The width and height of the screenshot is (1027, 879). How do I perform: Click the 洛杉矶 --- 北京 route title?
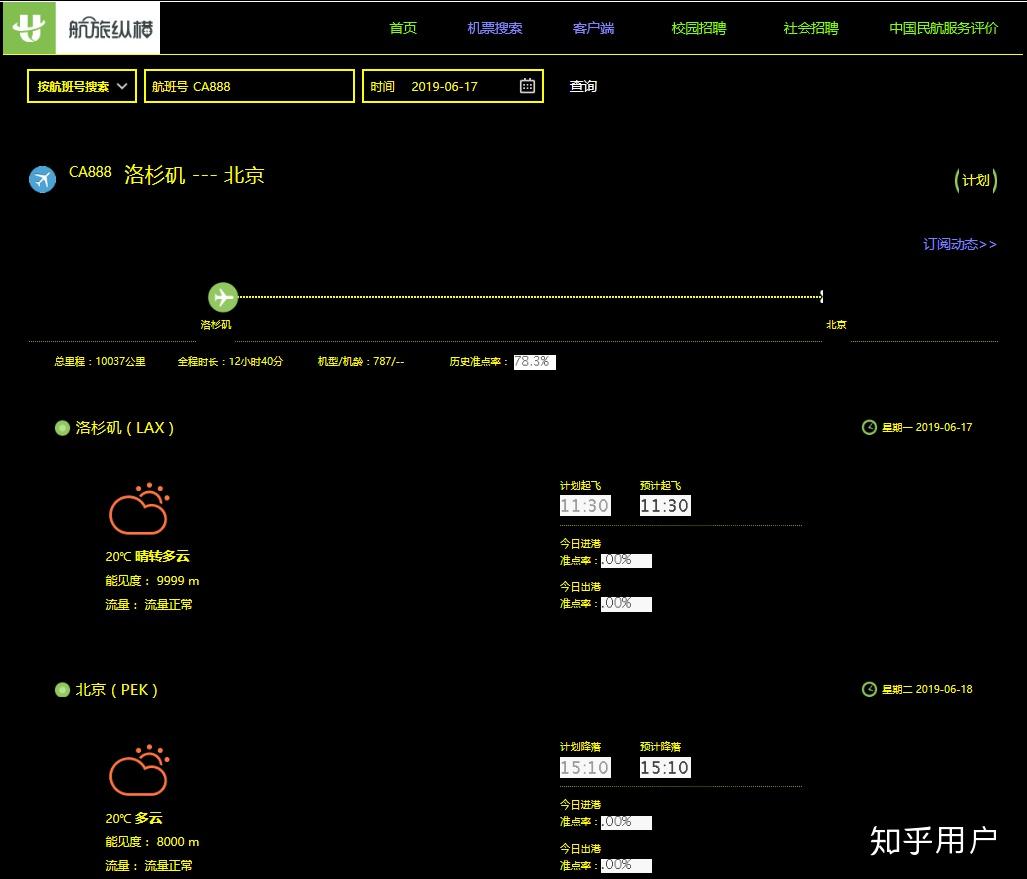[194, 175]
